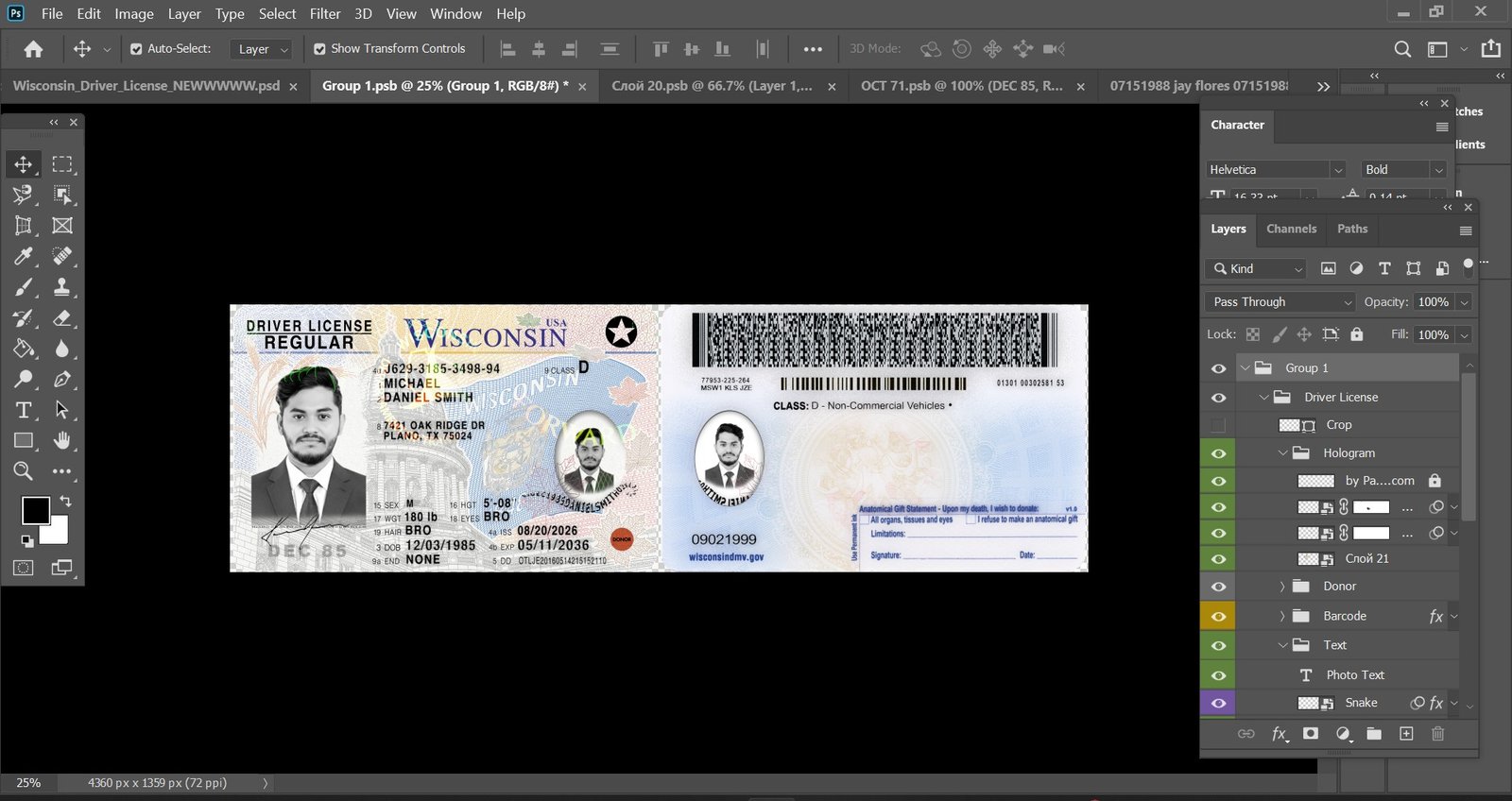The height and width of the screenshot is (801, 1512).
Task: Hide the Snake layer
Action: click(1218, 703)
